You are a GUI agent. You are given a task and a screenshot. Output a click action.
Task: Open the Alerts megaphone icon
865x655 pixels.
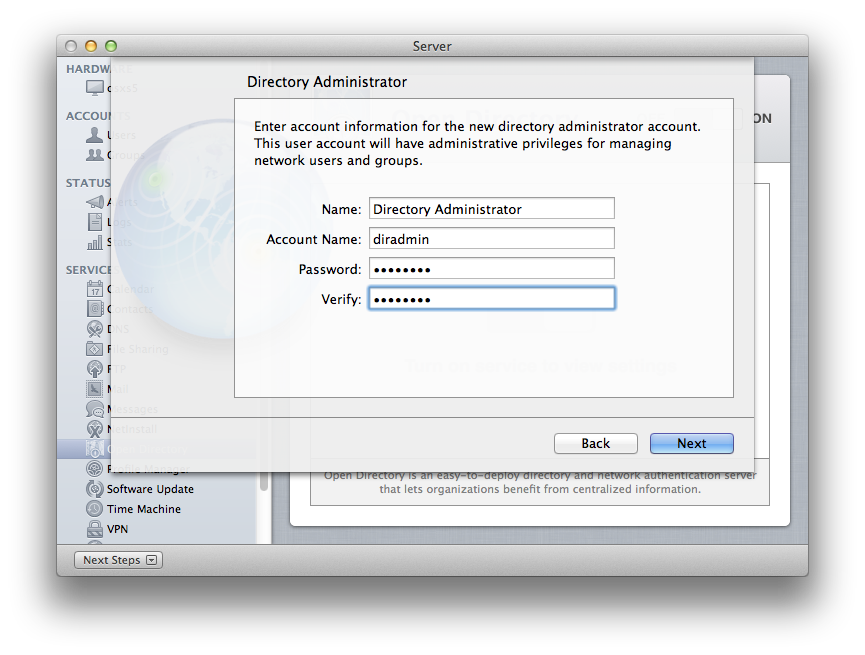tap(95, 202)
